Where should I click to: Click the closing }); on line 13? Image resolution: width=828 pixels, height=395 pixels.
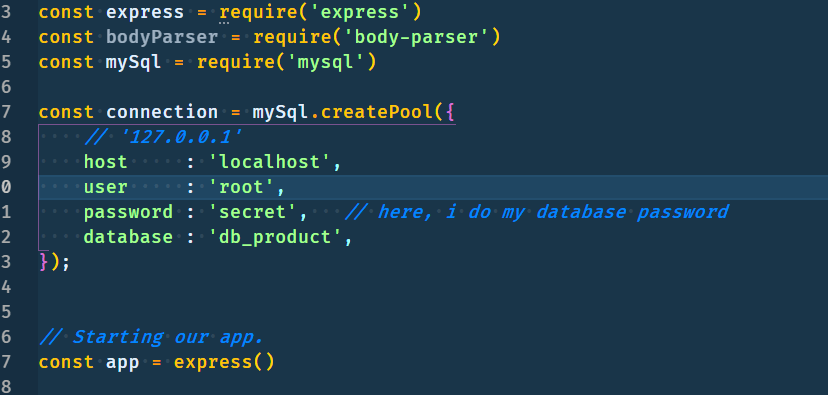pos(54,262)
